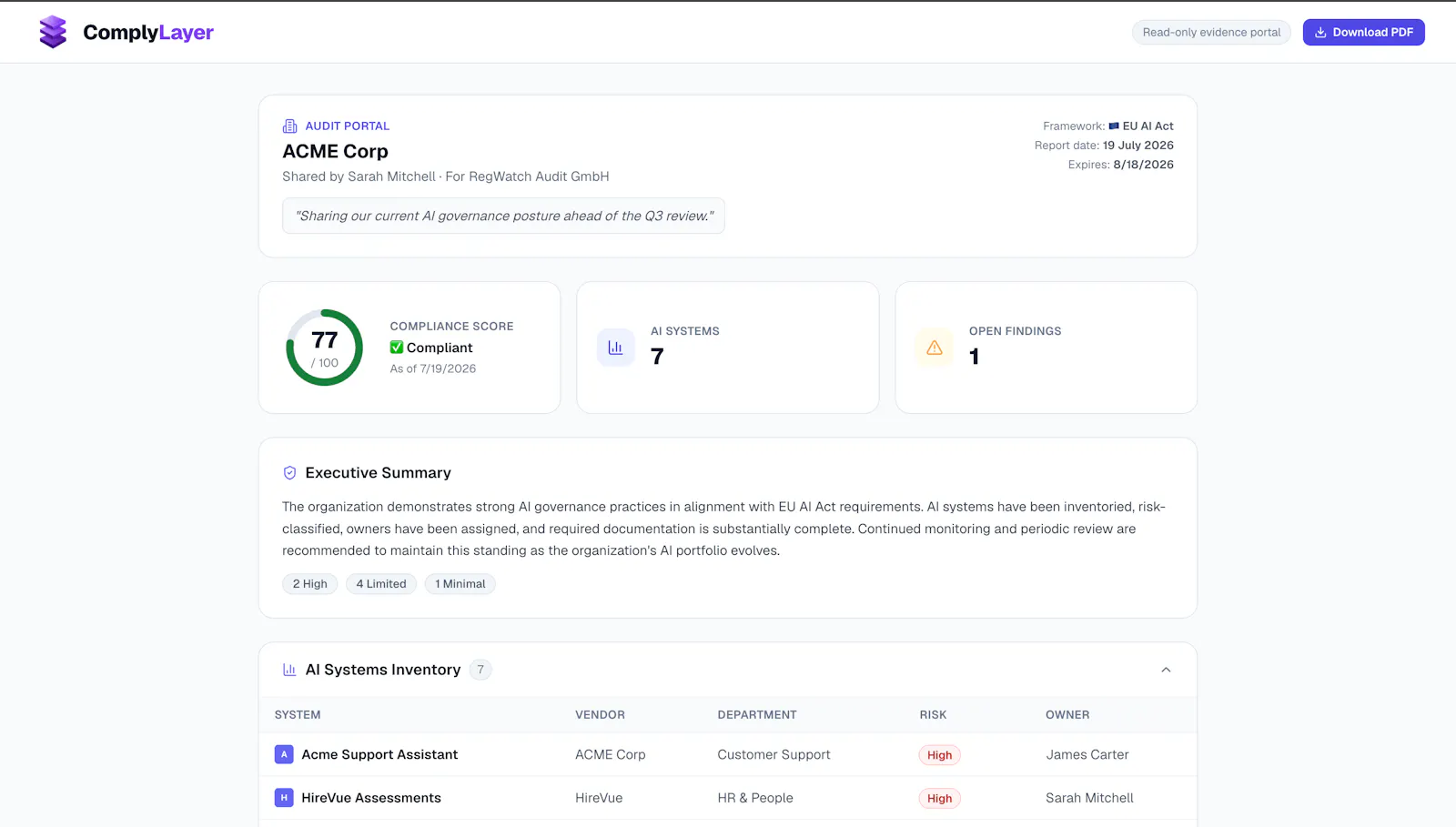1456x827 pixels.
Task: Click the Risk column header
Action: (933, 715)
